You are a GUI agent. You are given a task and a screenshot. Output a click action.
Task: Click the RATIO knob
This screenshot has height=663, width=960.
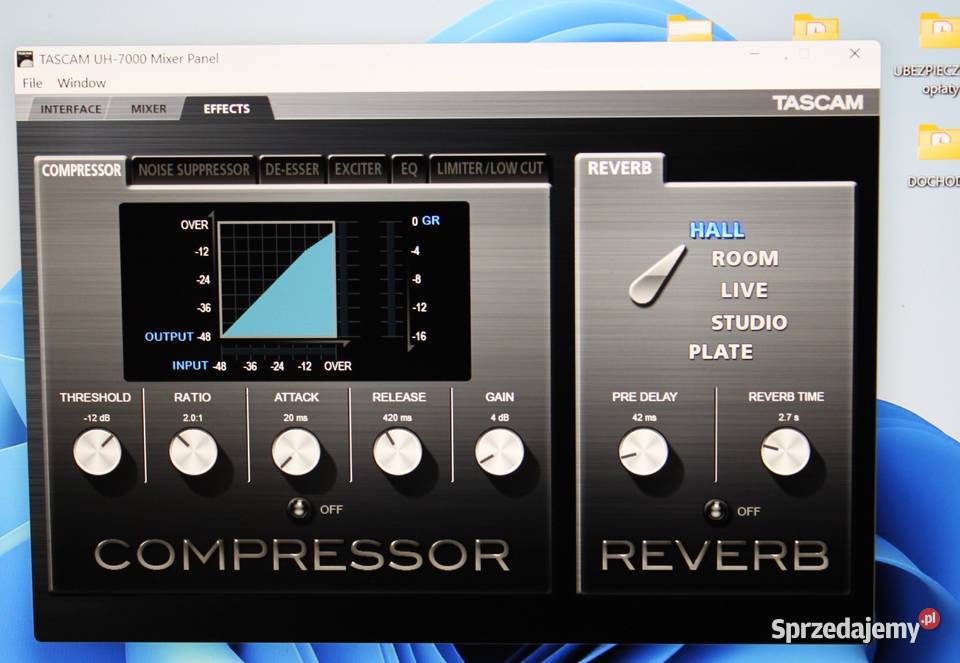coord(193,452)
